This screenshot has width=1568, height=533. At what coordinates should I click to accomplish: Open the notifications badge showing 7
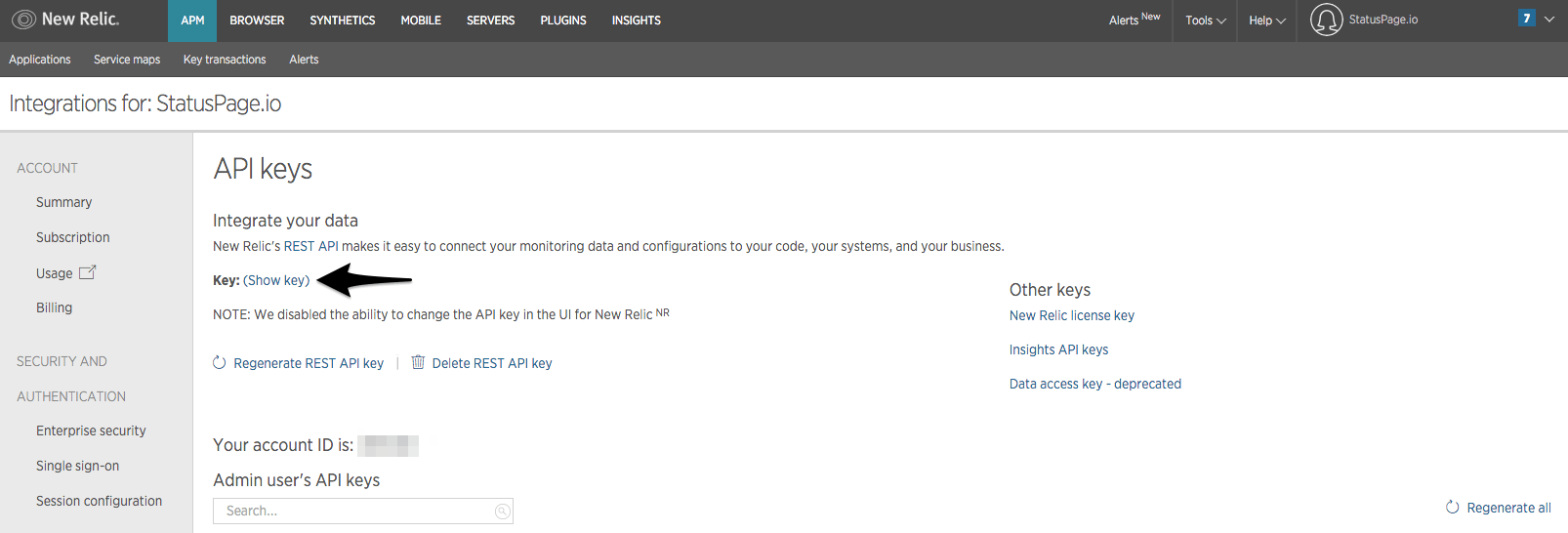point(1527,18)
